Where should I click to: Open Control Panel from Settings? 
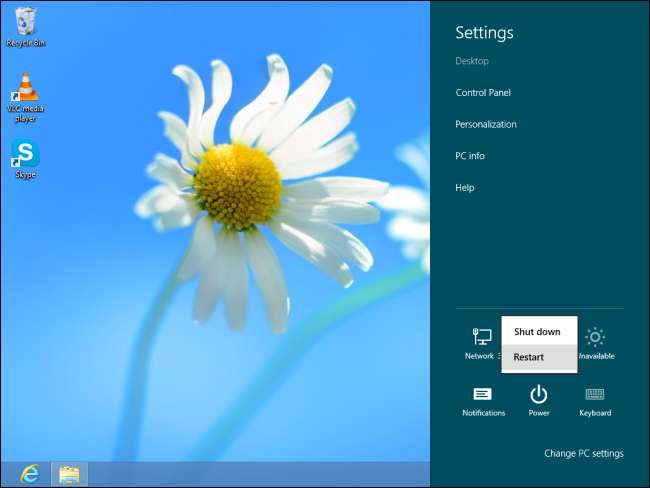(483, 92)
